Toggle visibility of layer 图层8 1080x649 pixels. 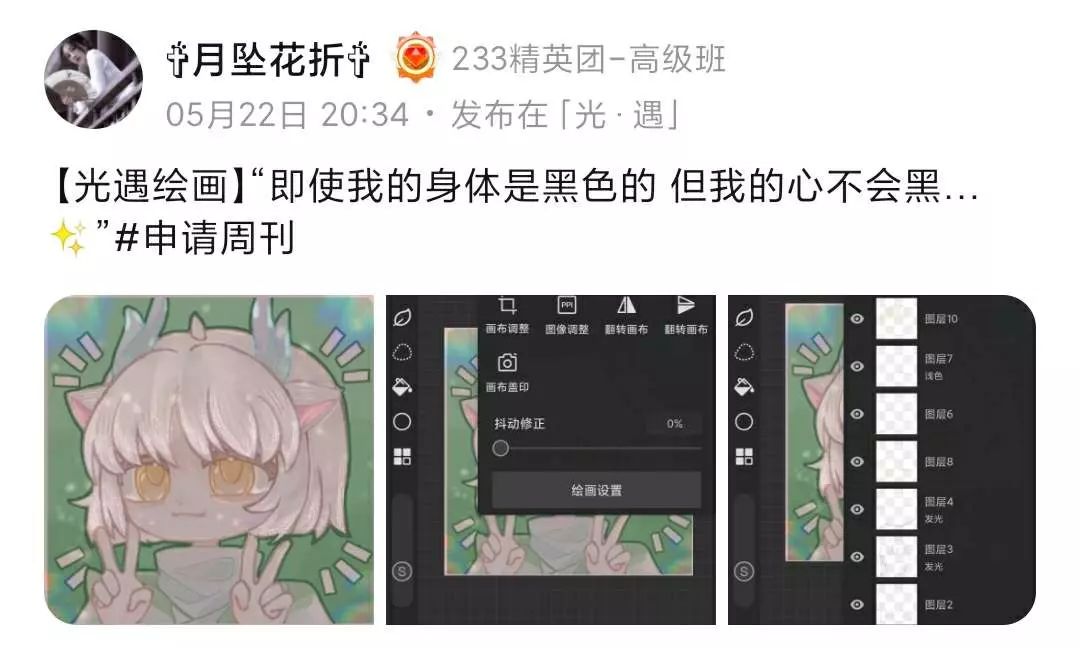pyautogui.click(x=857, y=462)
